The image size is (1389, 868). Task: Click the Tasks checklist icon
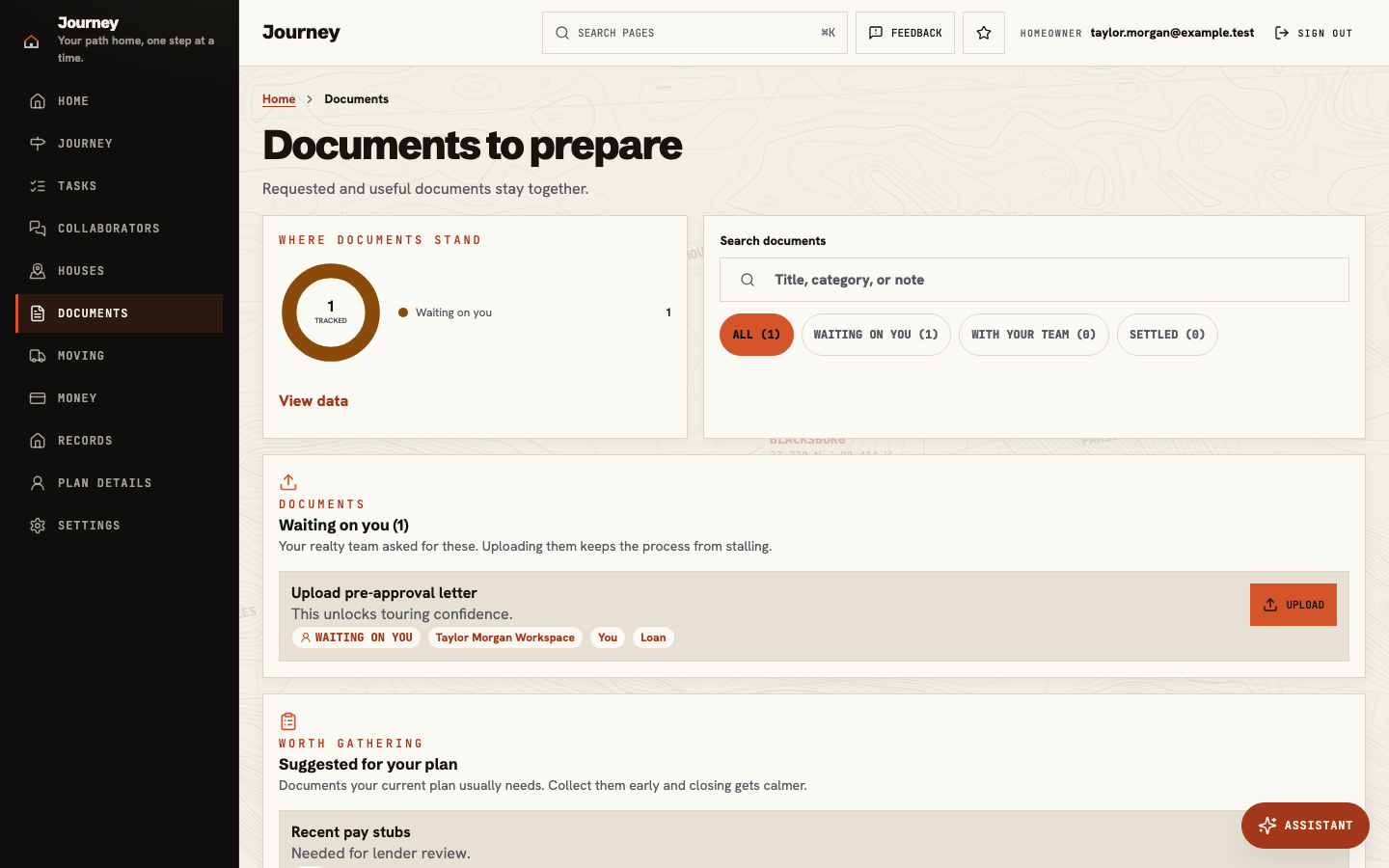[38, 186]
